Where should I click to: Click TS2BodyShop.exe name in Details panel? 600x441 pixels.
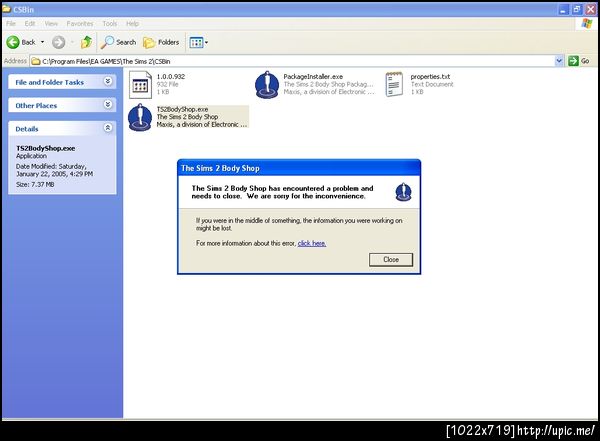coord(46,148)
